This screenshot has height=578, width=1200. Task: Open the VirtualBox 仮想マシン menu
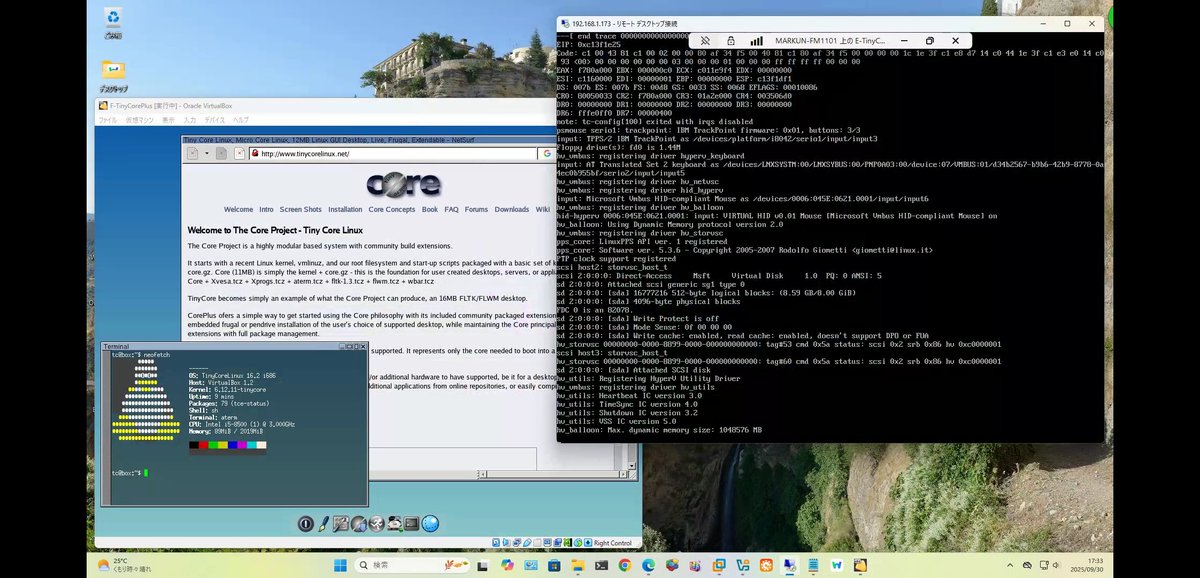point(139,119)
